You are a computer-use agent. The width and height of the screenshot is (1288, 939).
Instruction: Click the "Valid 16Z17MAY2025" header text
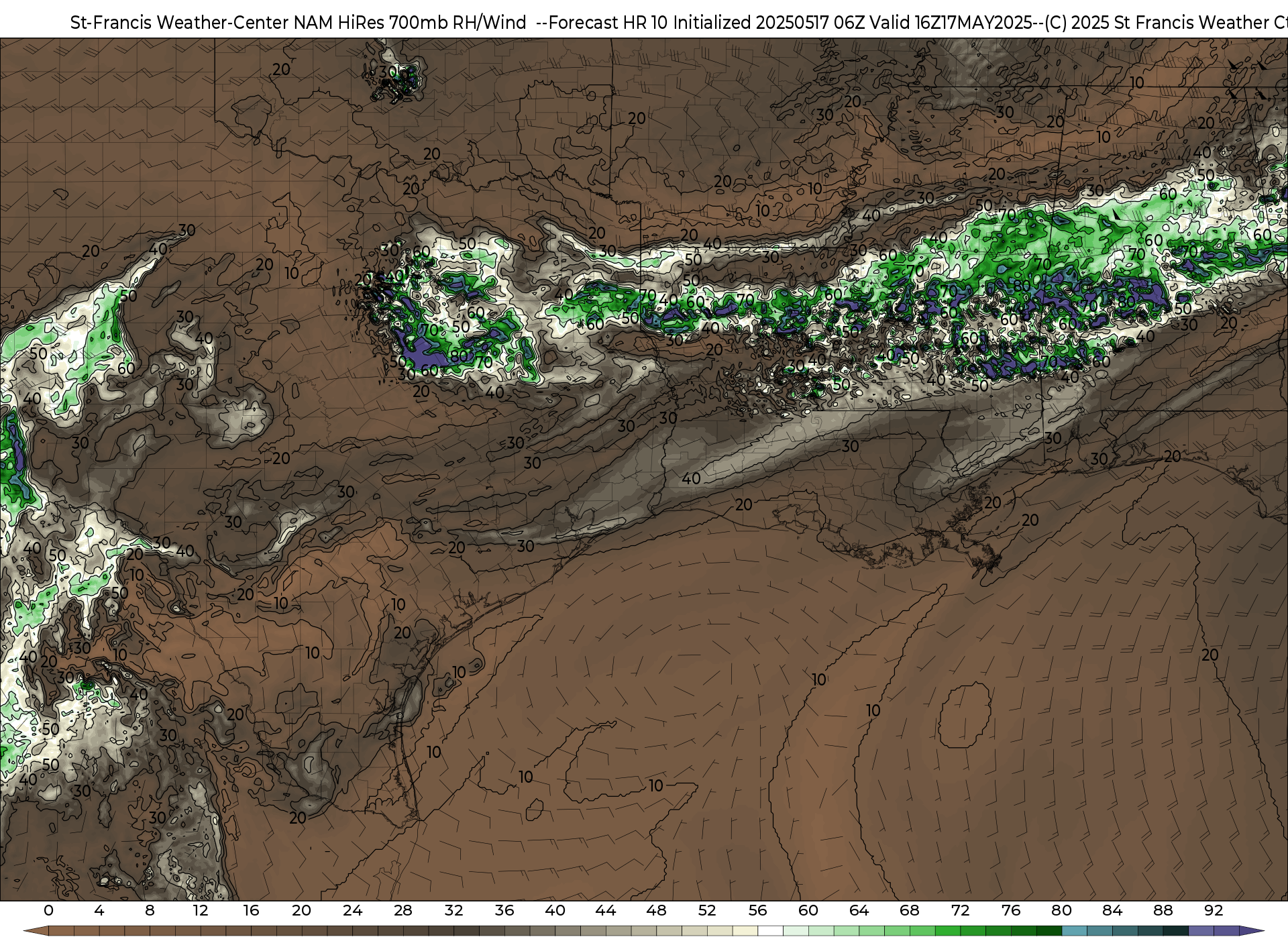[950, 23]
